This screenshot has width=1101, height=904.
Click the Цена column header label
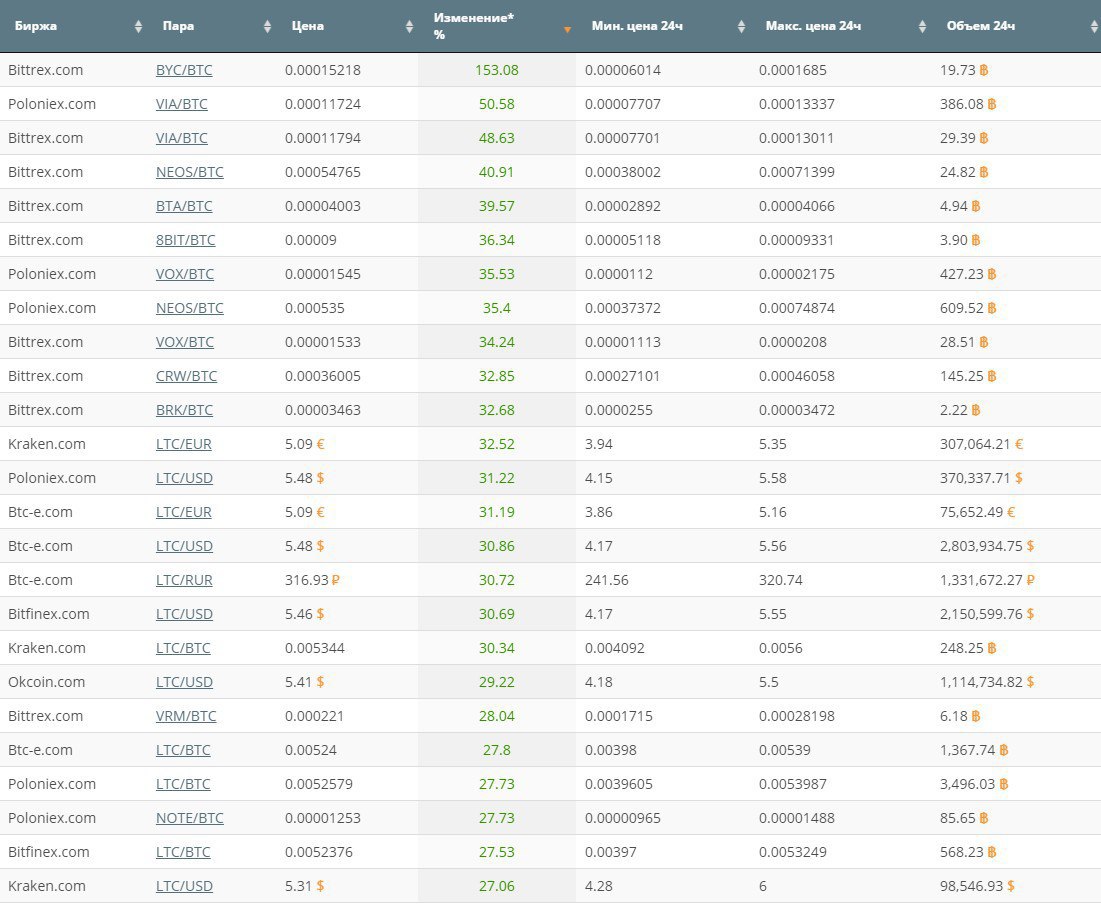click(308, 26)
